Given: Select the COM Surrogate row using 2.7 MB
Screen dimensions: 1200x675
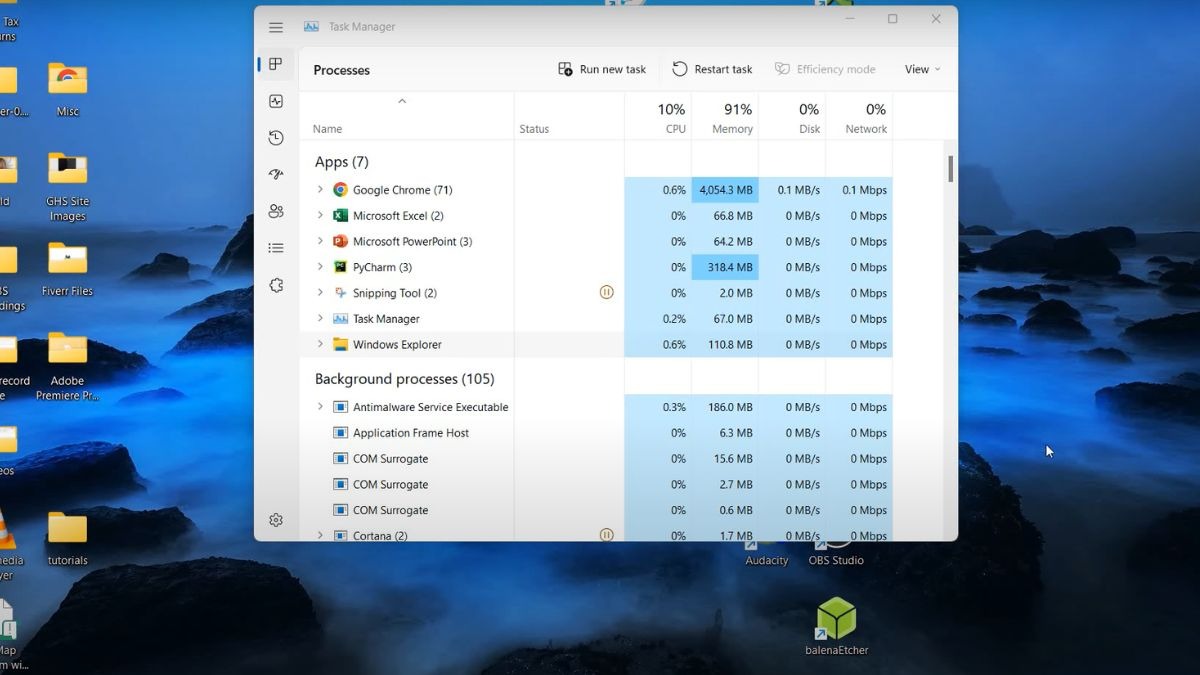Looking at the screenshot, I should [596, 484].
